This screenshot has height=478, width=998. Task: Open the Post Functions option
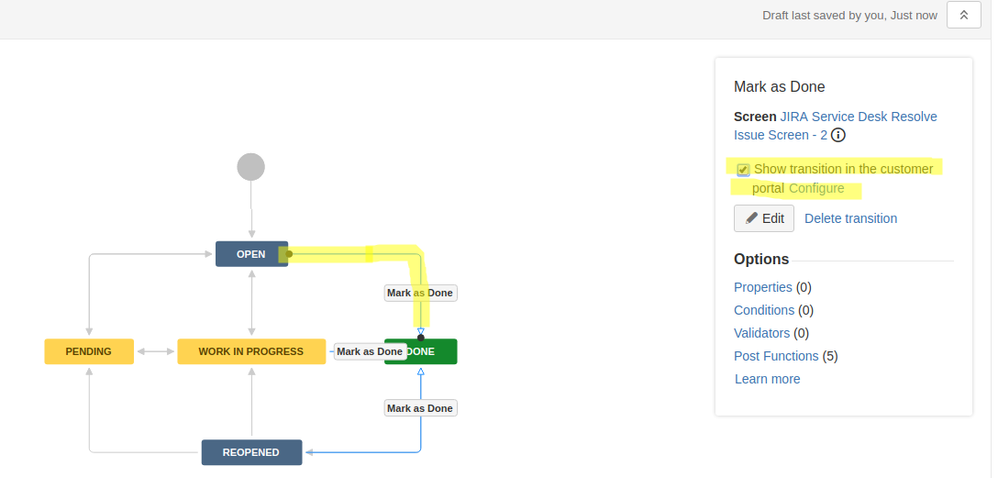[776, 356]
